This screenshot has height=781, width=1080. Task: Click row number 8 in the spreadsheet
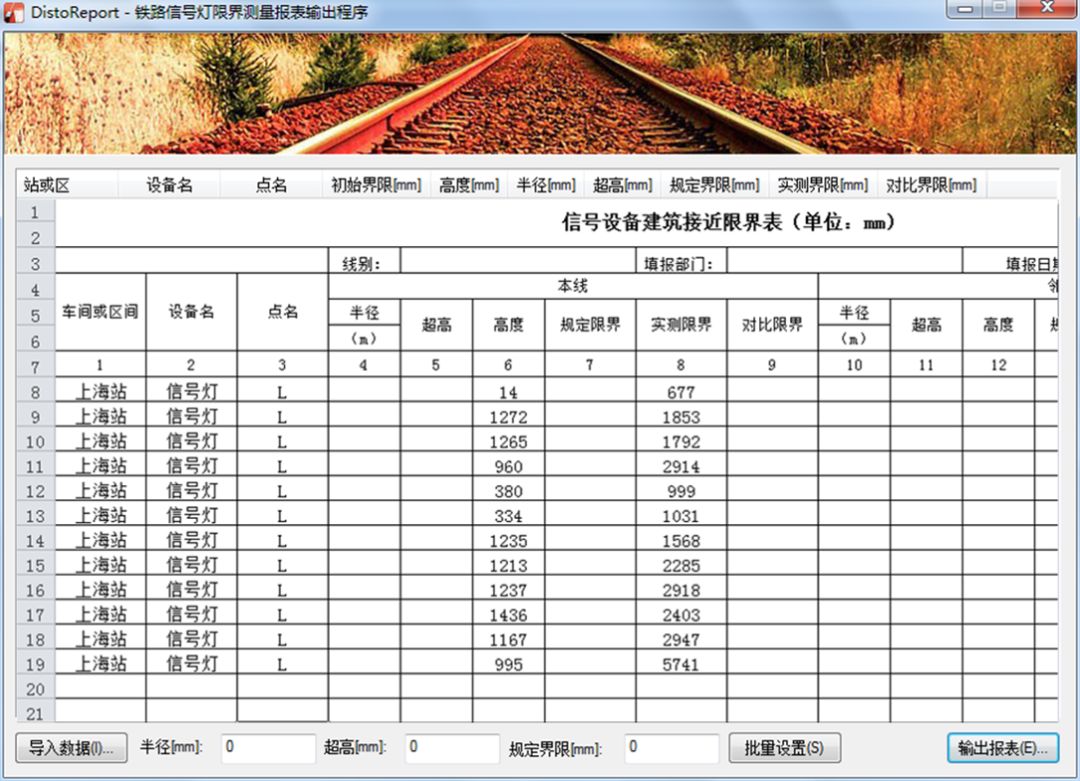[x=34, y=391]
